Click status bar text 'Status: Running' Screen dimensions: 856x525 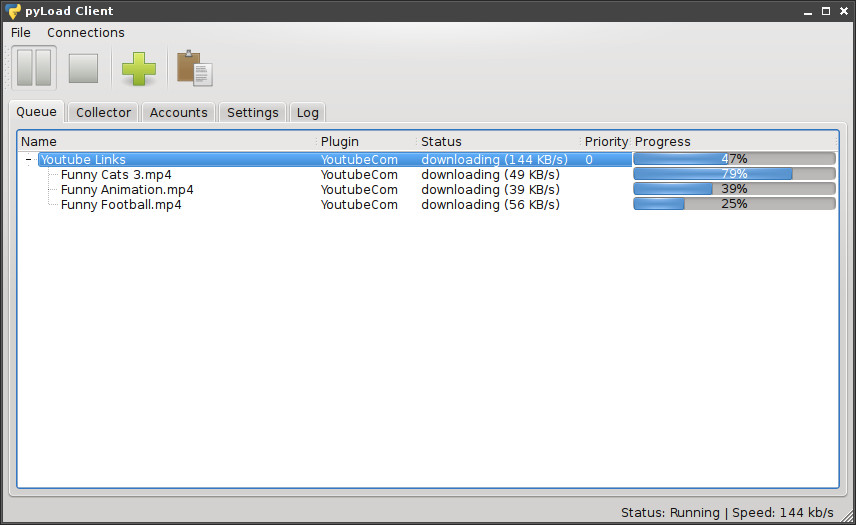(x=670, y=512)
